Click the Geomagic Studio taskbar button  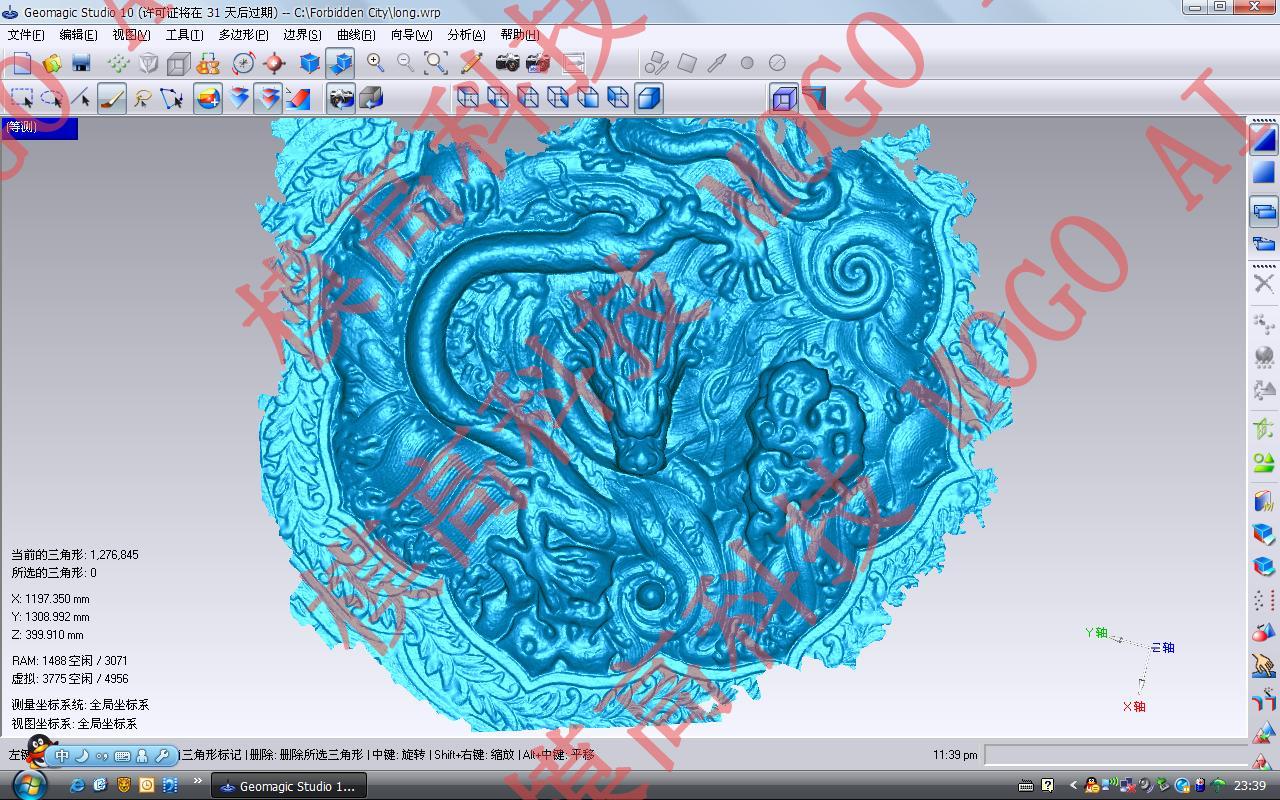[x=289, y=786]
